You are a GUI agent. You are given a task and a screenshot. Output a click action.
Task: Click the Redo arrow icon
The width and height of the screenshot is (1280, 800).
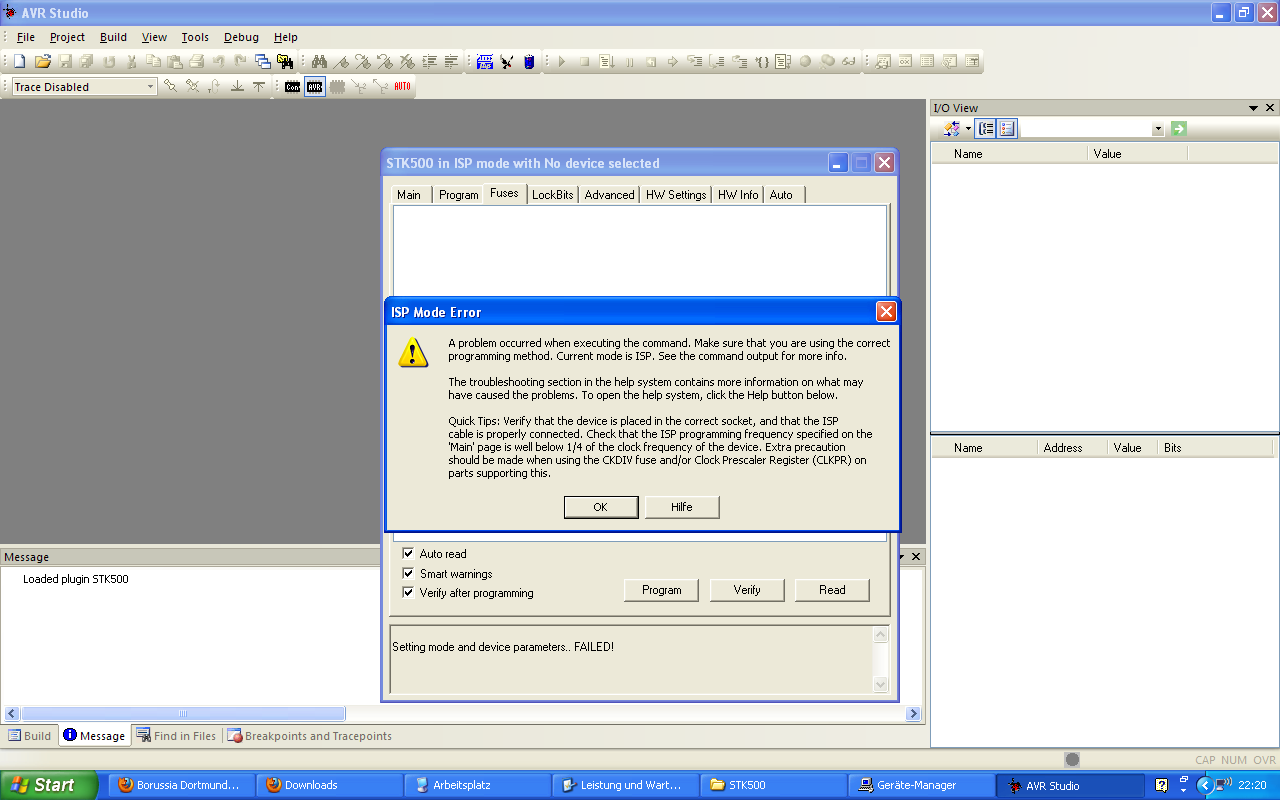pyautogui.click(x=240, y=62)
